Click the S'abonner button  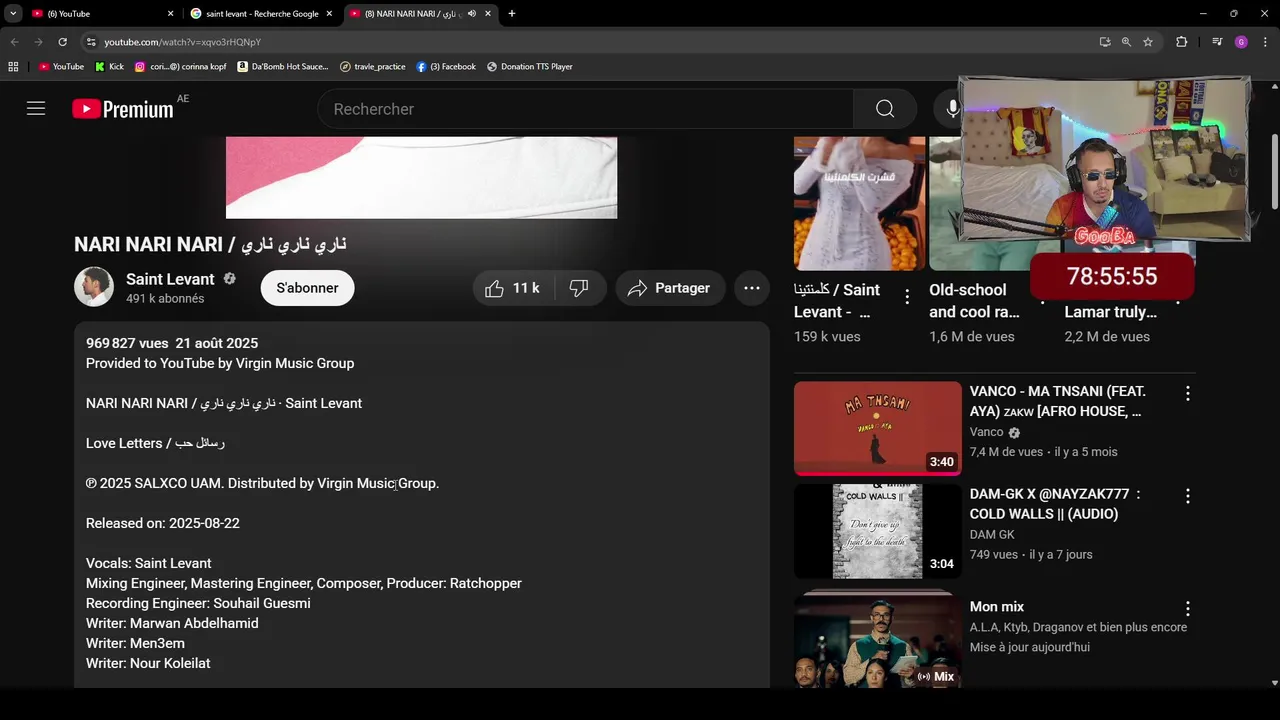coord(307,288)
